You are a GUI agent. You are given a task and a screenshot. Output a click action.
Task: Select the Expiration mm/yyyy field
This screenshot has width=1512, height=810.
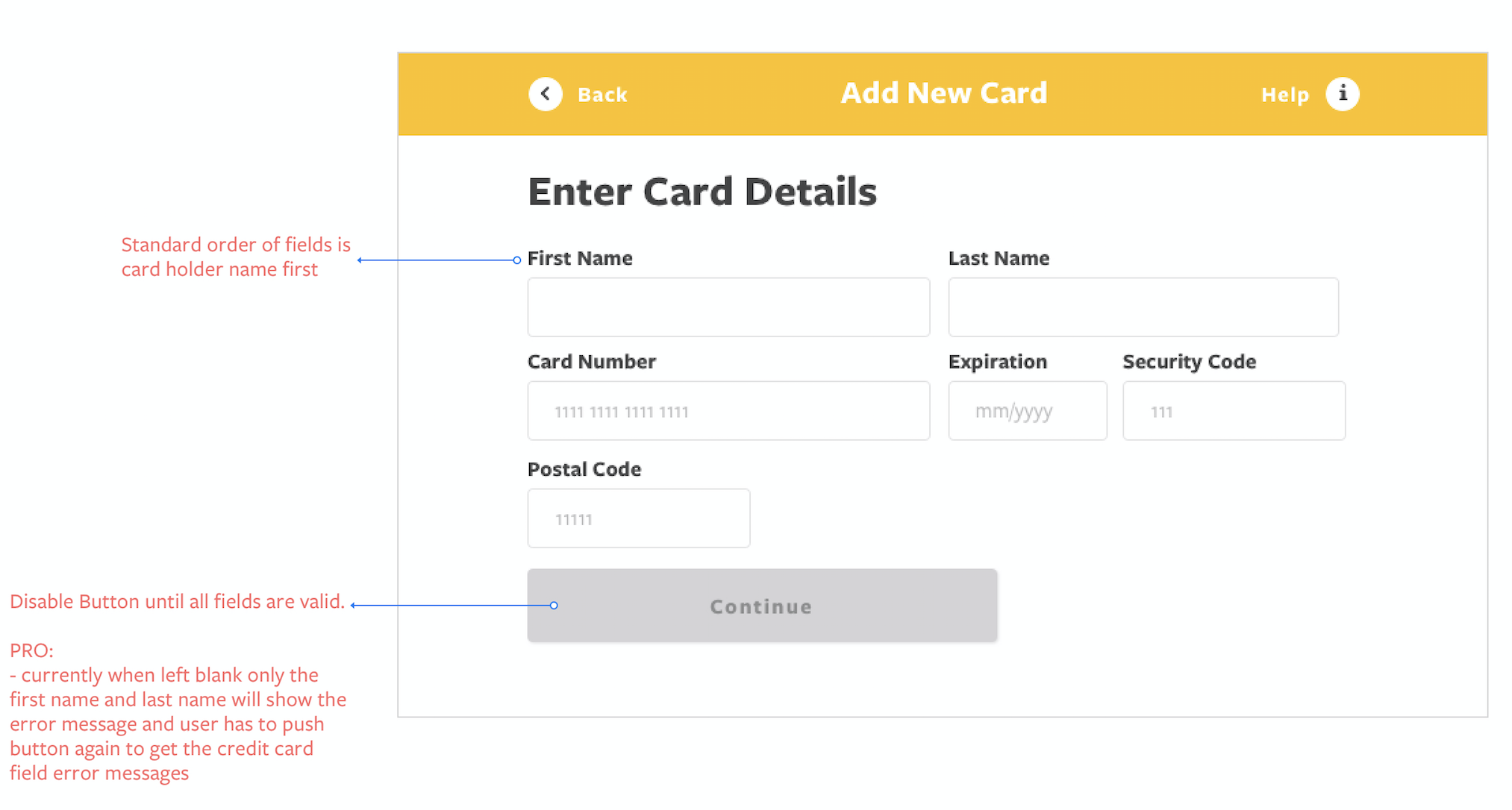tap(1027, 410)
